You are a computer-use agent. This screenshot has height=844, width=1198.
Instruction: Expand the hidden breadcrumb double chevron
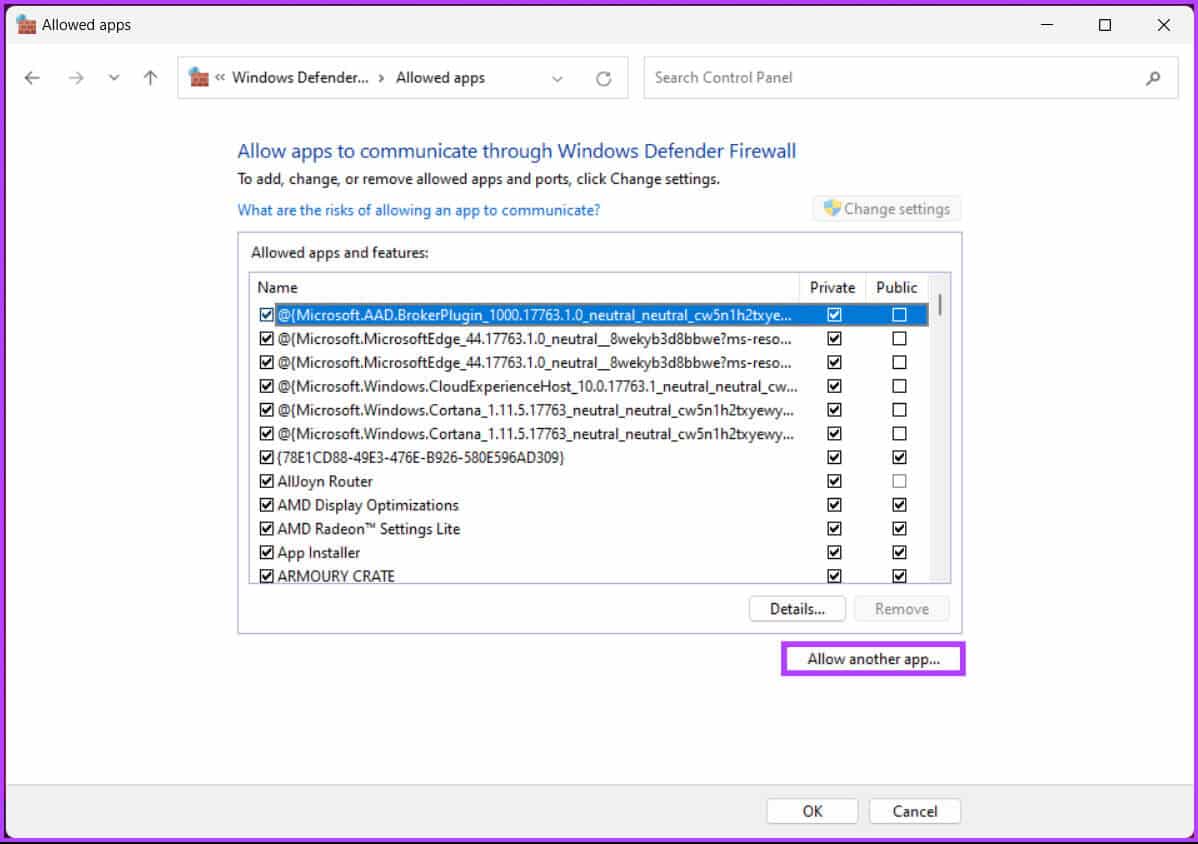pyautogui.click(x=220, y=77)
